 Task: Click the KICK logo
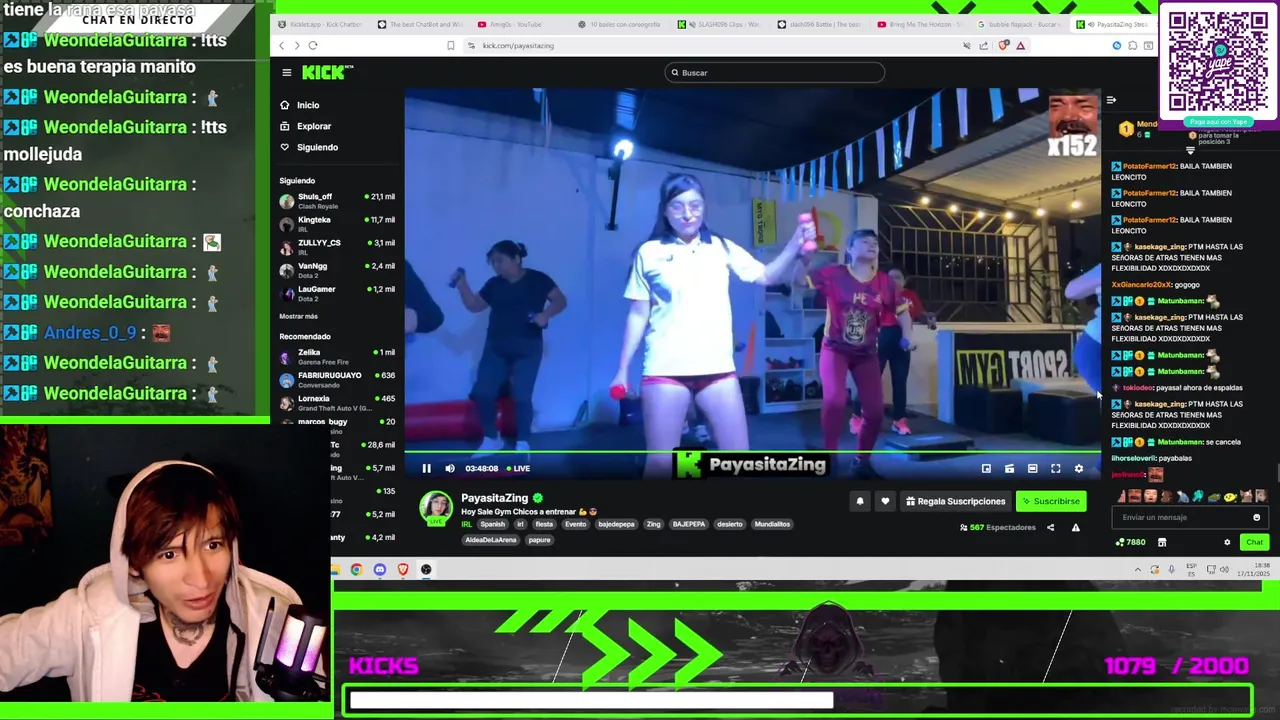tap(327, 72)
